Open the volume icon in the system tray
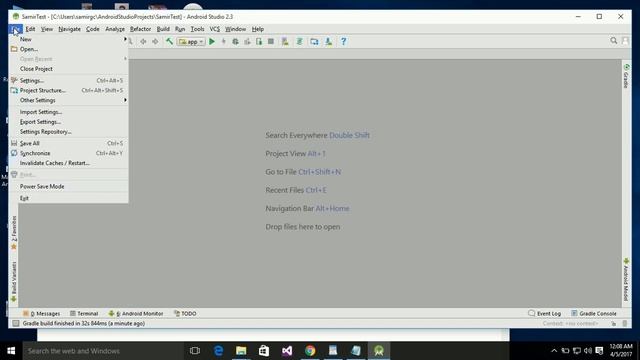The image size is (640, 360). [588, 351]
